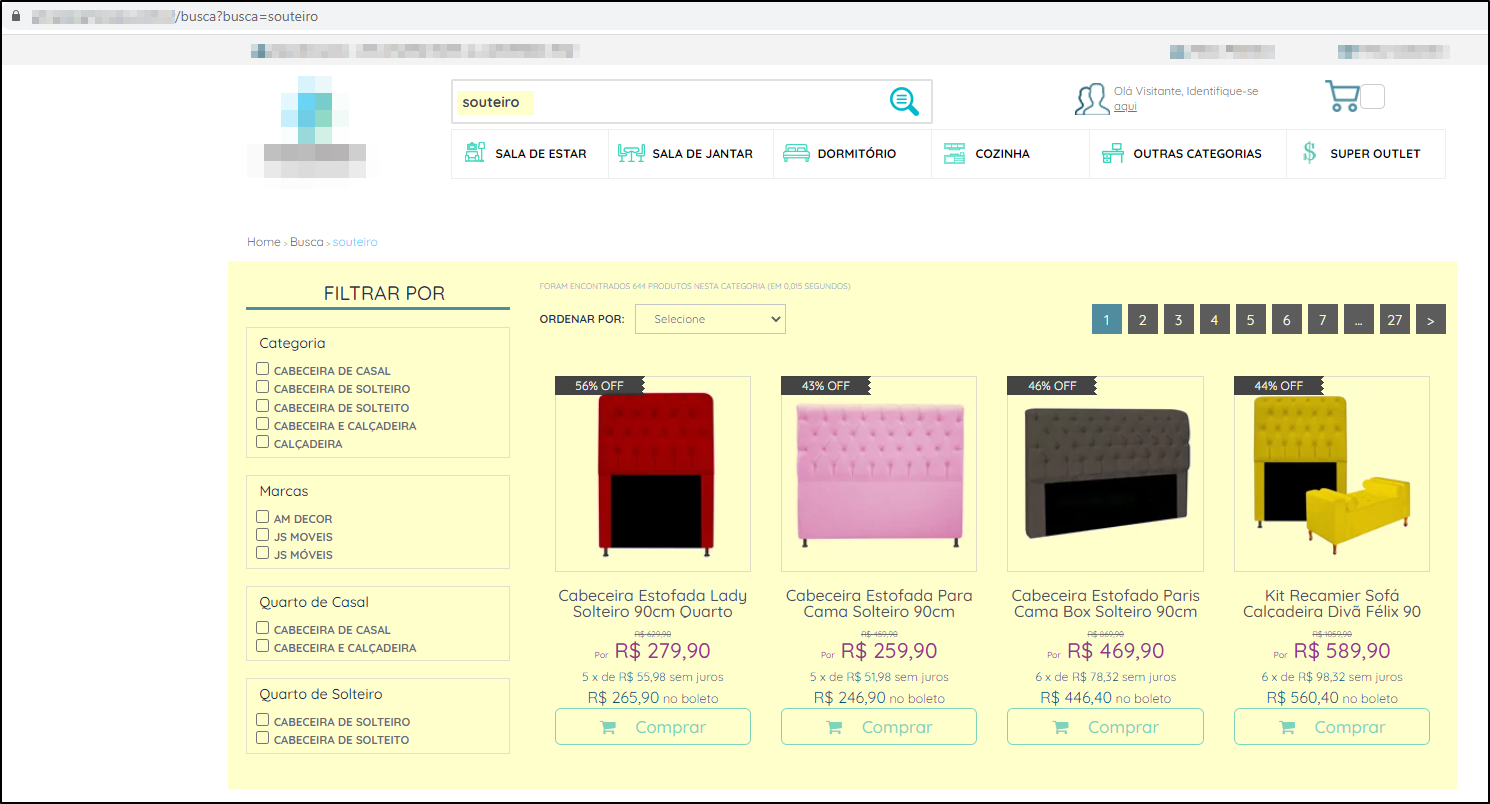Click the Cozinha kitchen icon
The width and height of the screenshot is (1490, 804).
pyautogui.click(x=955, y=153)
